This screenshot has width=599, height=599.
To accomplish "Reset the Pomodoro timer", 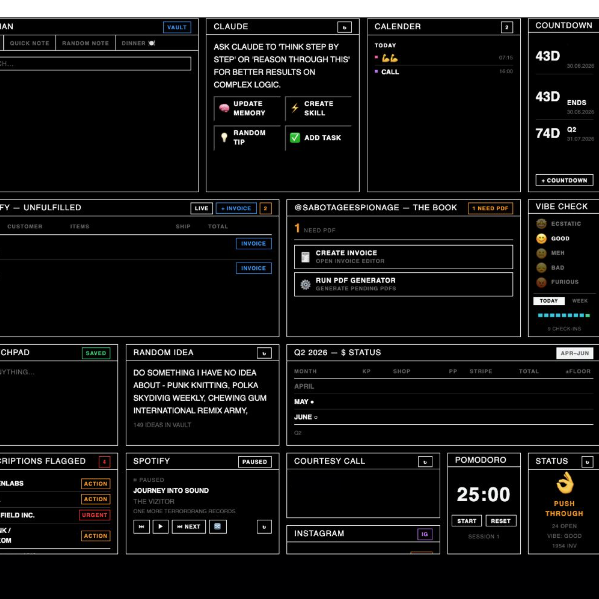I will click(501, 521).
